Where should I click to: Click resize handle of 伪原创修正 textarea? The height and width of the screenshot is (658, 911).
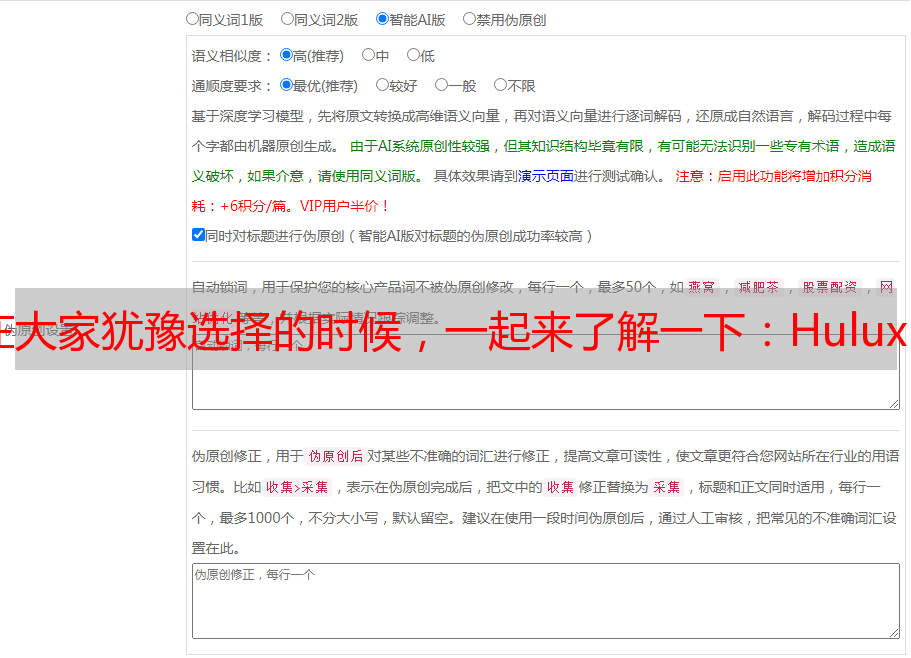[x=894, y=632]
